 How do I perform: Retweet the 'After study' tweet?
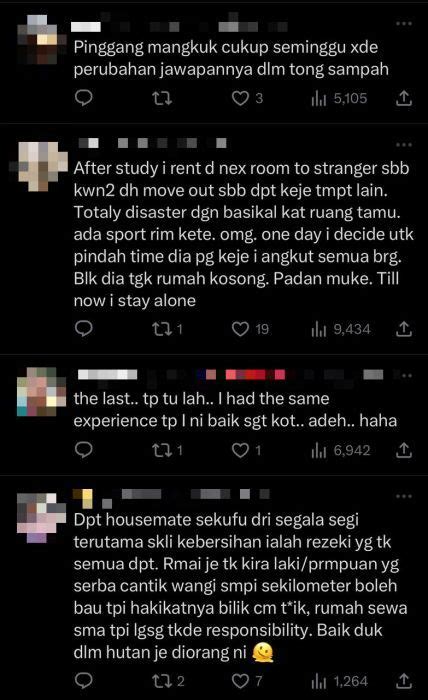(167, 329)
